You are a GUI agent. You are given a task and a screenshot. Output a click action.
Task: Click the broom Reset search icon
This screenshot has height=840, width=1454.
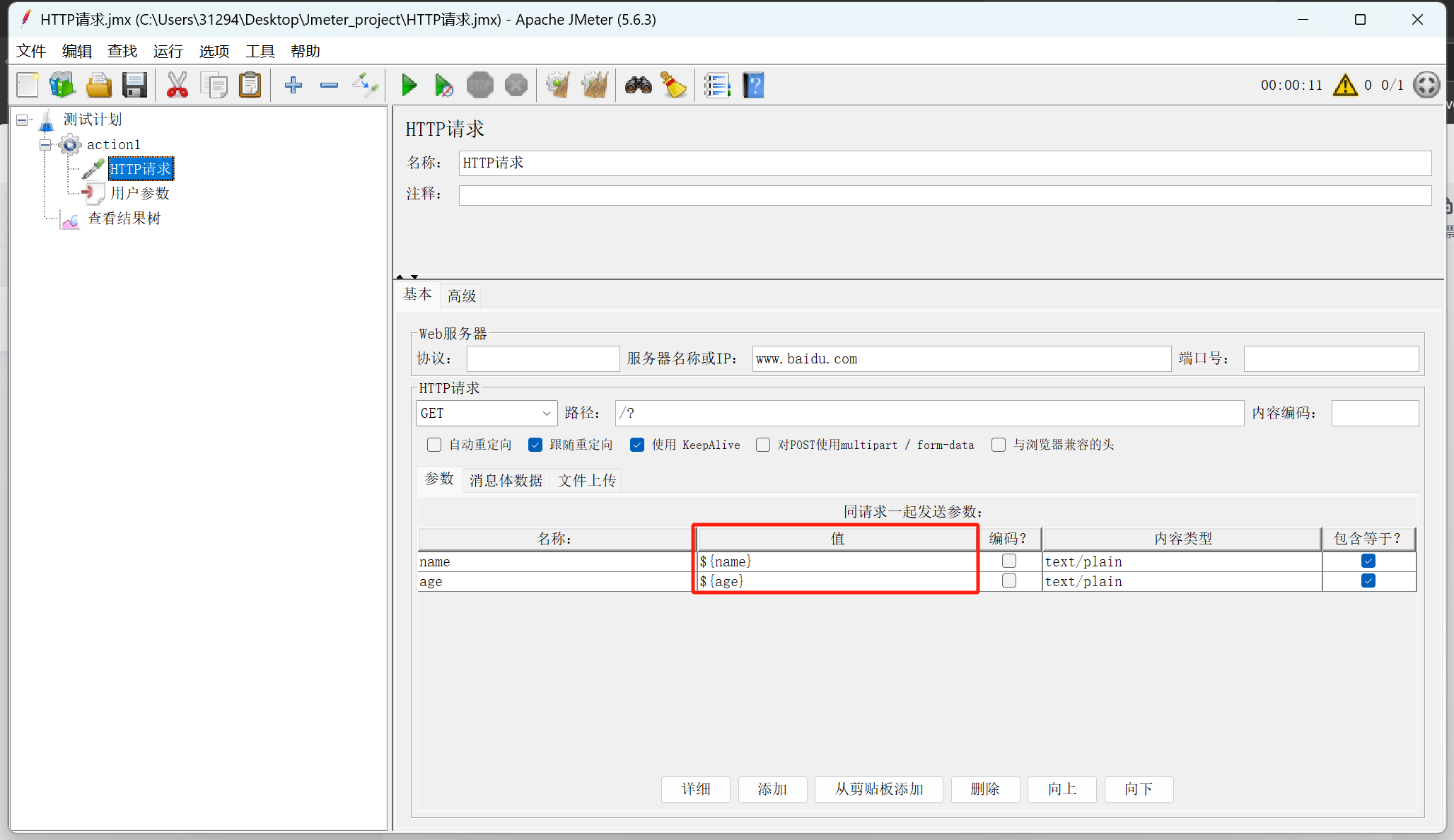point(674,86)
